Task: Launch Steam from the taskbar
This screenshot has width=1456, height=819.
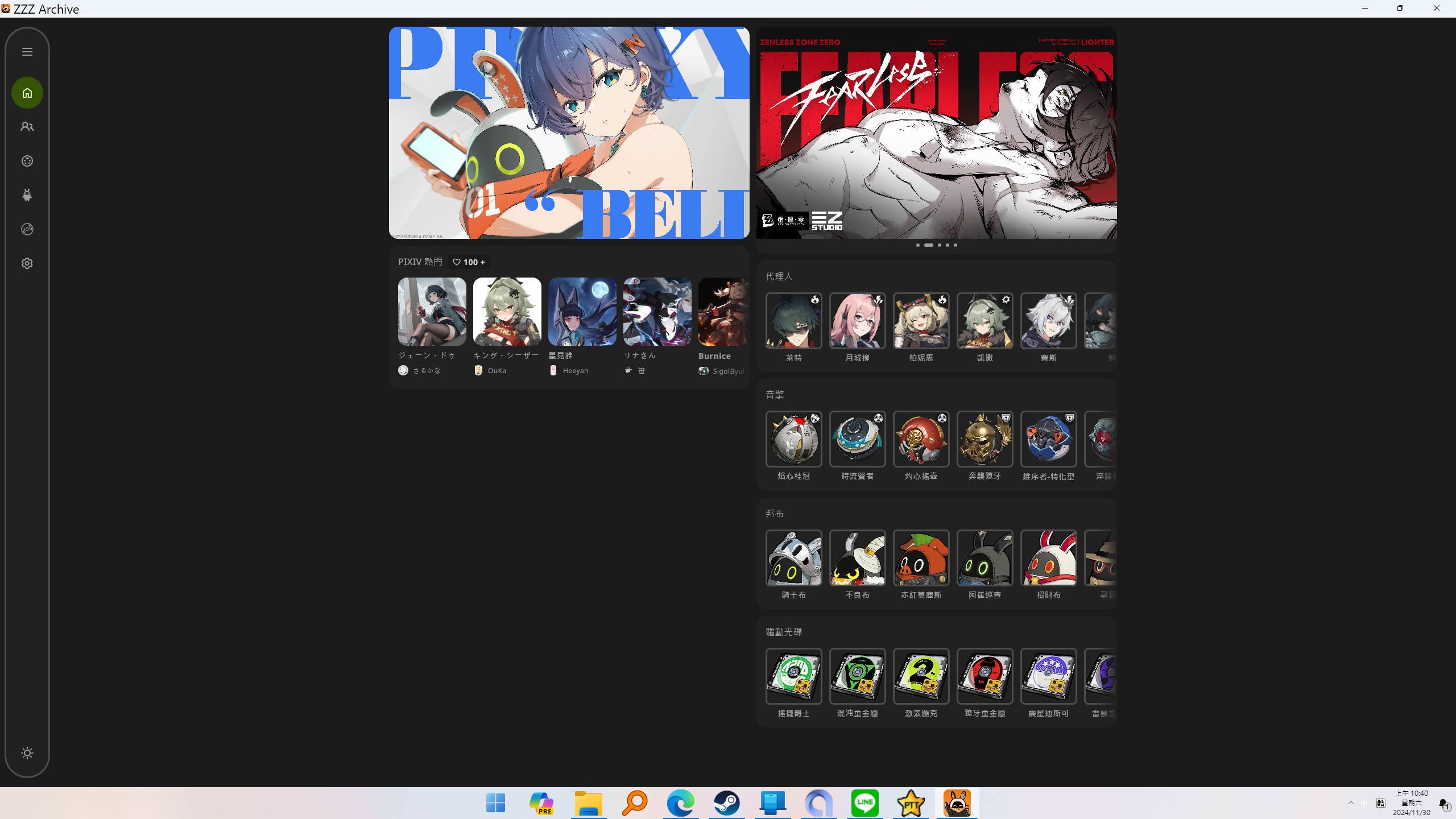Action: click(x=727, y=803)
